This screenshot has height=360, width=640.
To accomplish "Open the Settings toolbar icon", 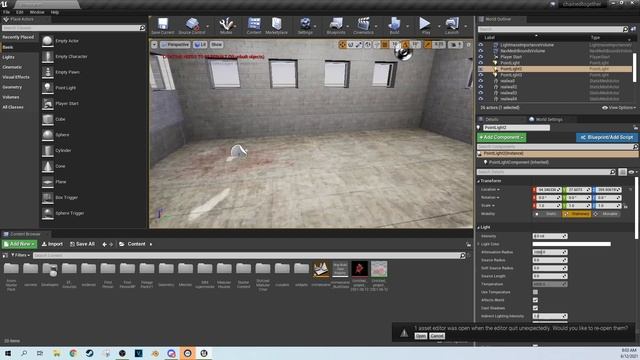I will point(305,26).
